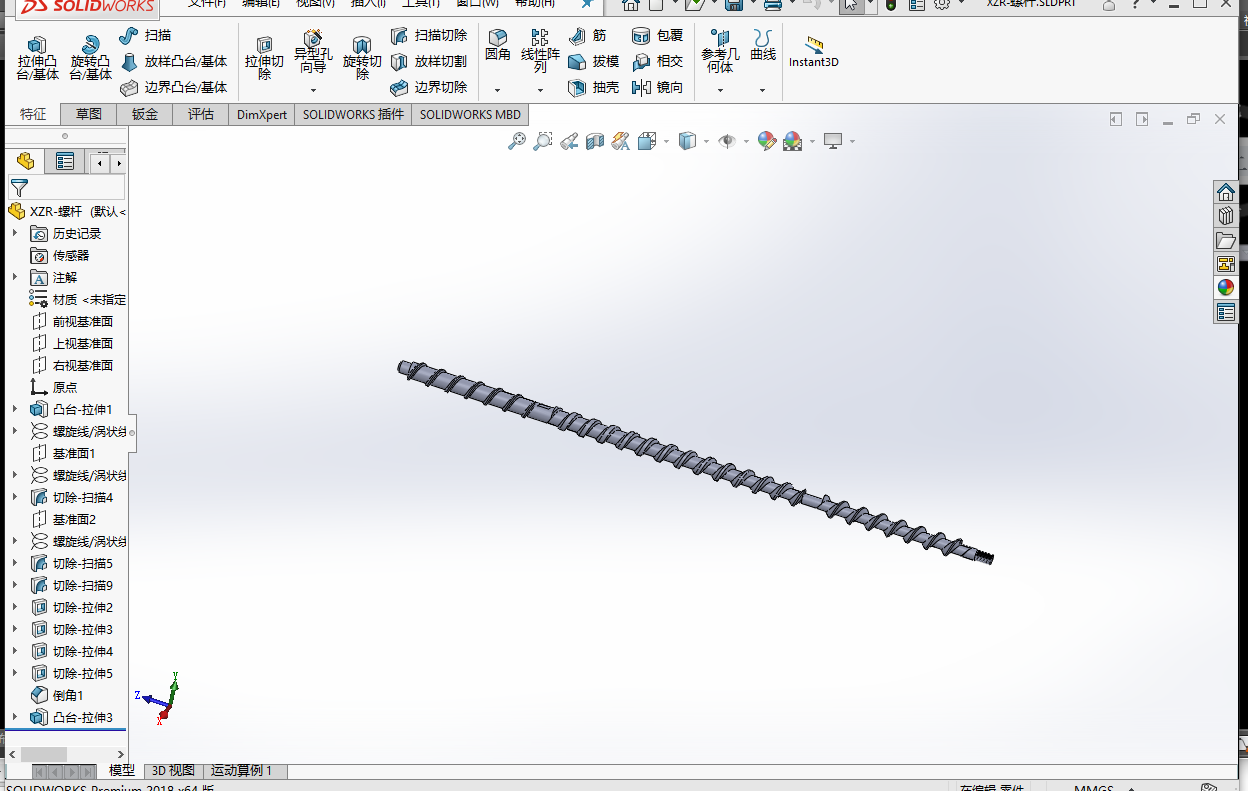The width and height of the screenshot is (1248, 791).
Task: Toggle the Section View icon
Action: [x=595, y=141]
